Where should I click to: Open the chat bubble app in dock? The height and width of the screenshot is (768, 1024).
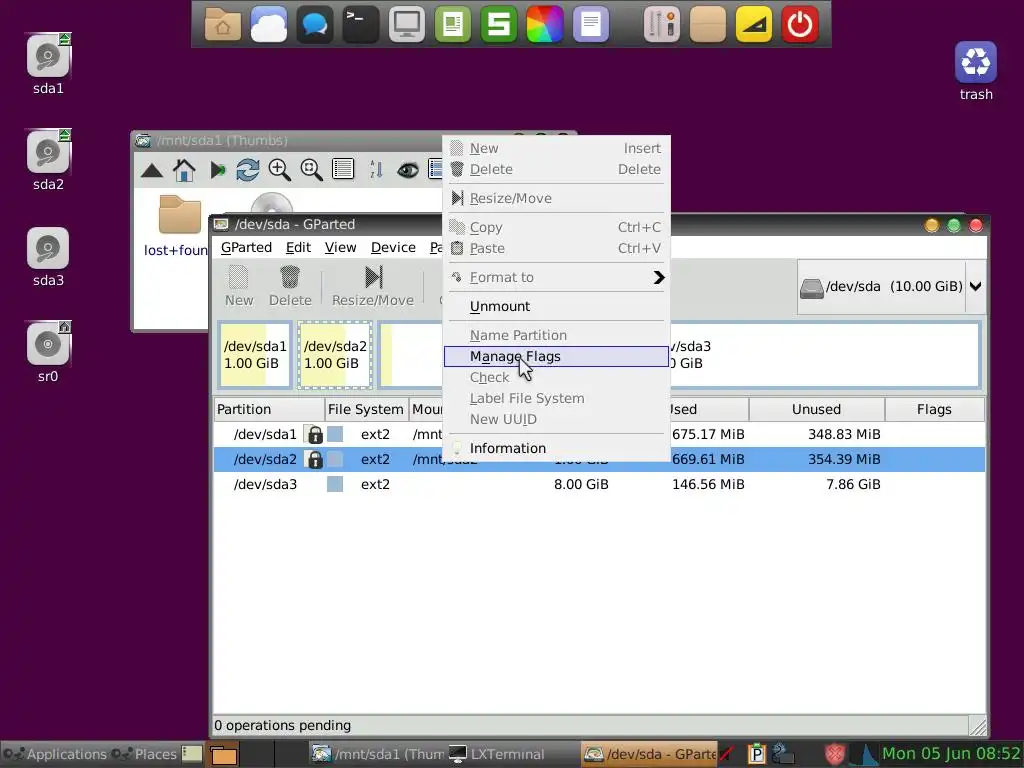(x=315, y=25)
